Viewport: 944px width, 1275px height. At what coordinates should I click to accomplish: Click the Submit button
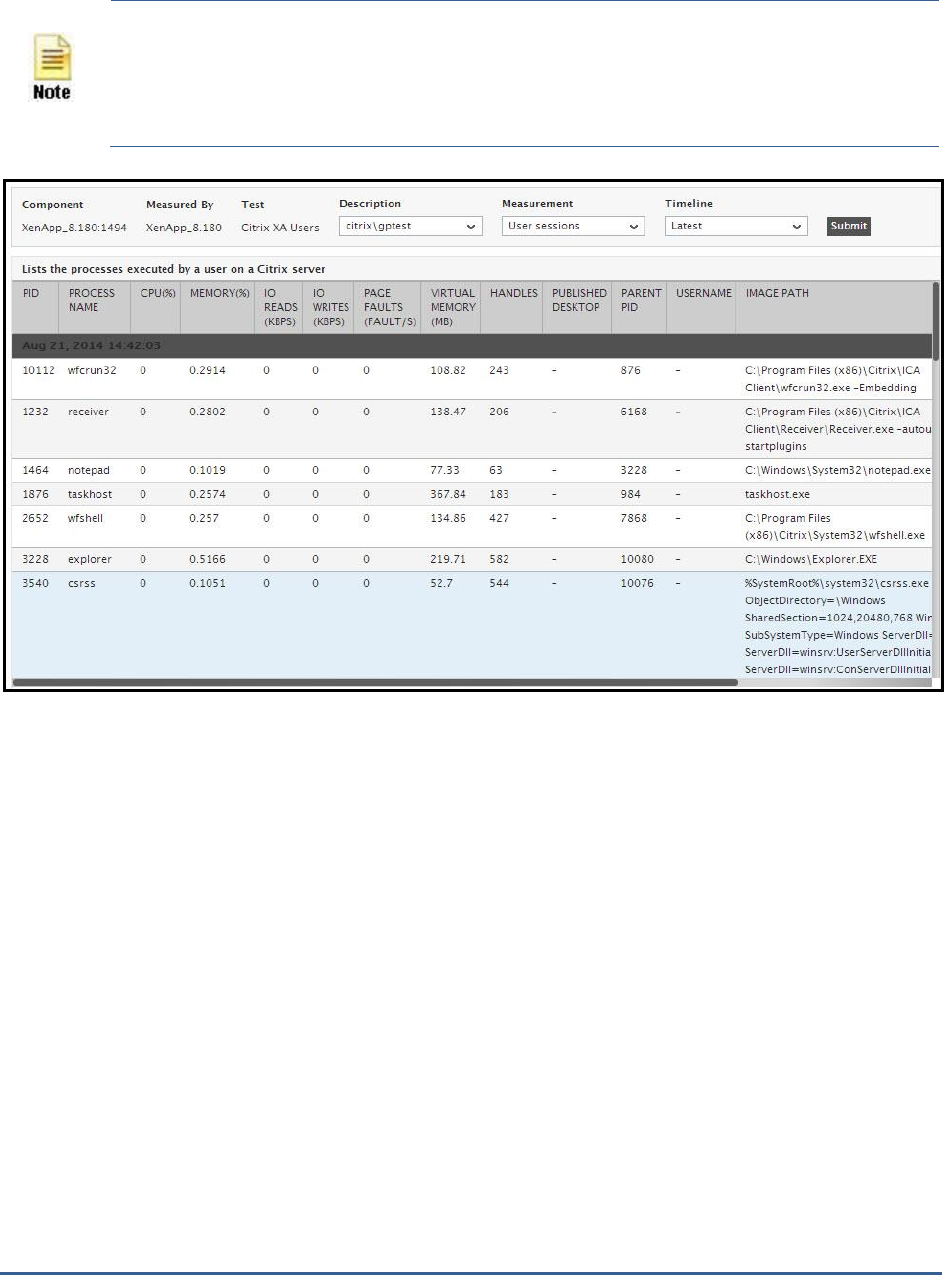pos(849,226)
